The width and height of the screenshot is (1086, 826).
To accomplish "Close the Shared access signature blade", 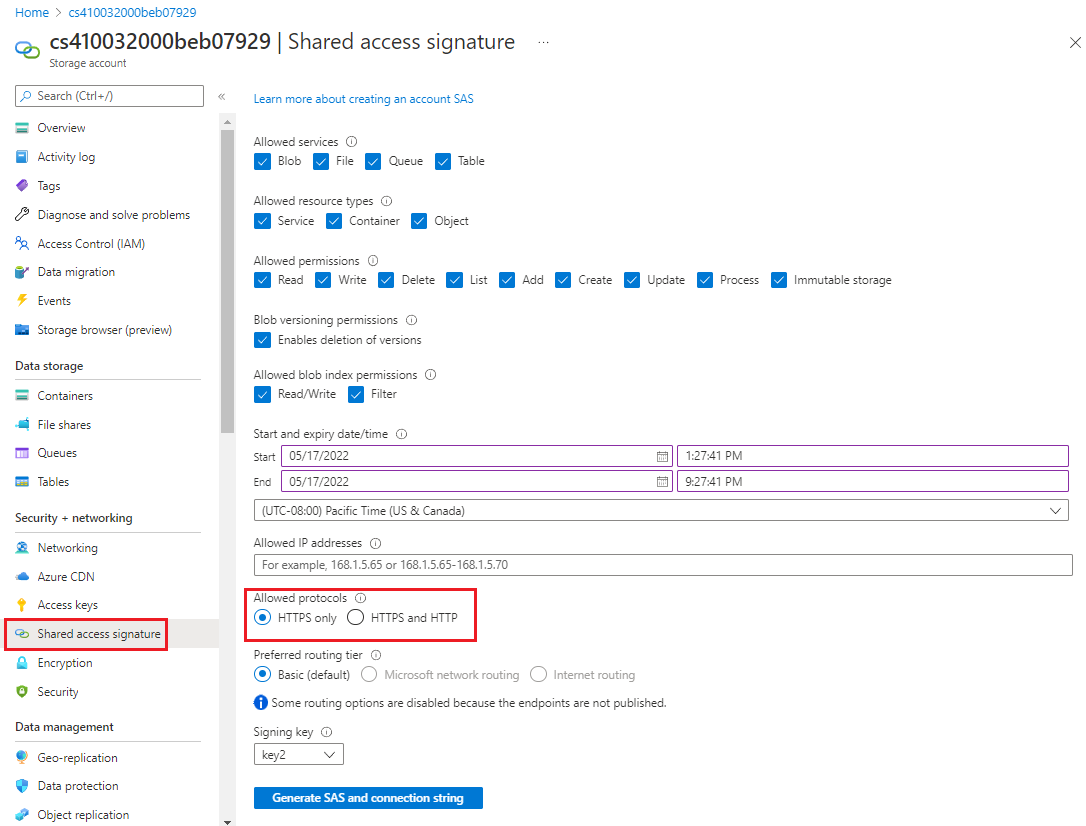I will coord(1075,43).
